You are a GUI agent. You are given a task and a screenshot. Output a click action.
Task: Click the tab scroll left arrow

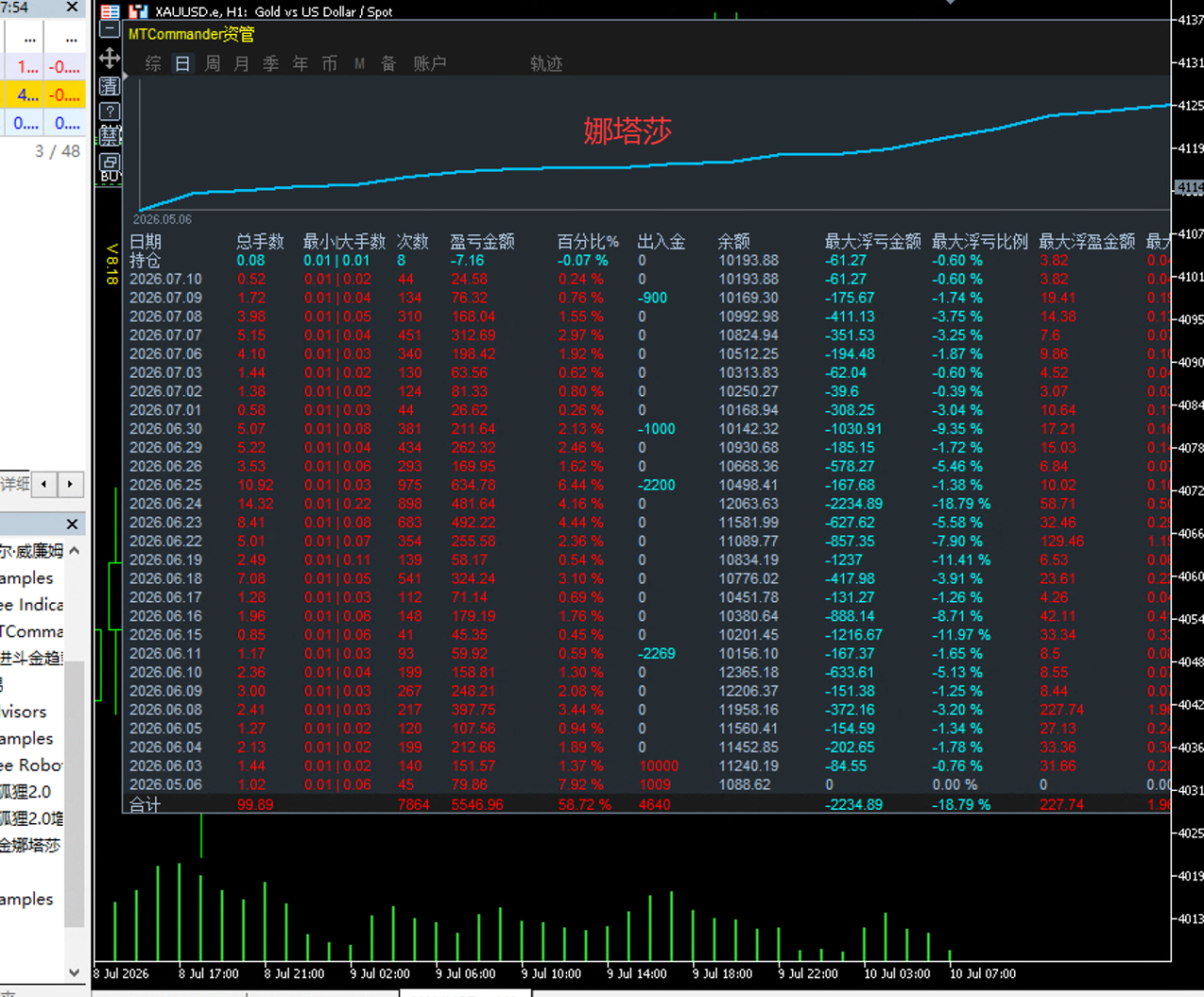point(44,484)
